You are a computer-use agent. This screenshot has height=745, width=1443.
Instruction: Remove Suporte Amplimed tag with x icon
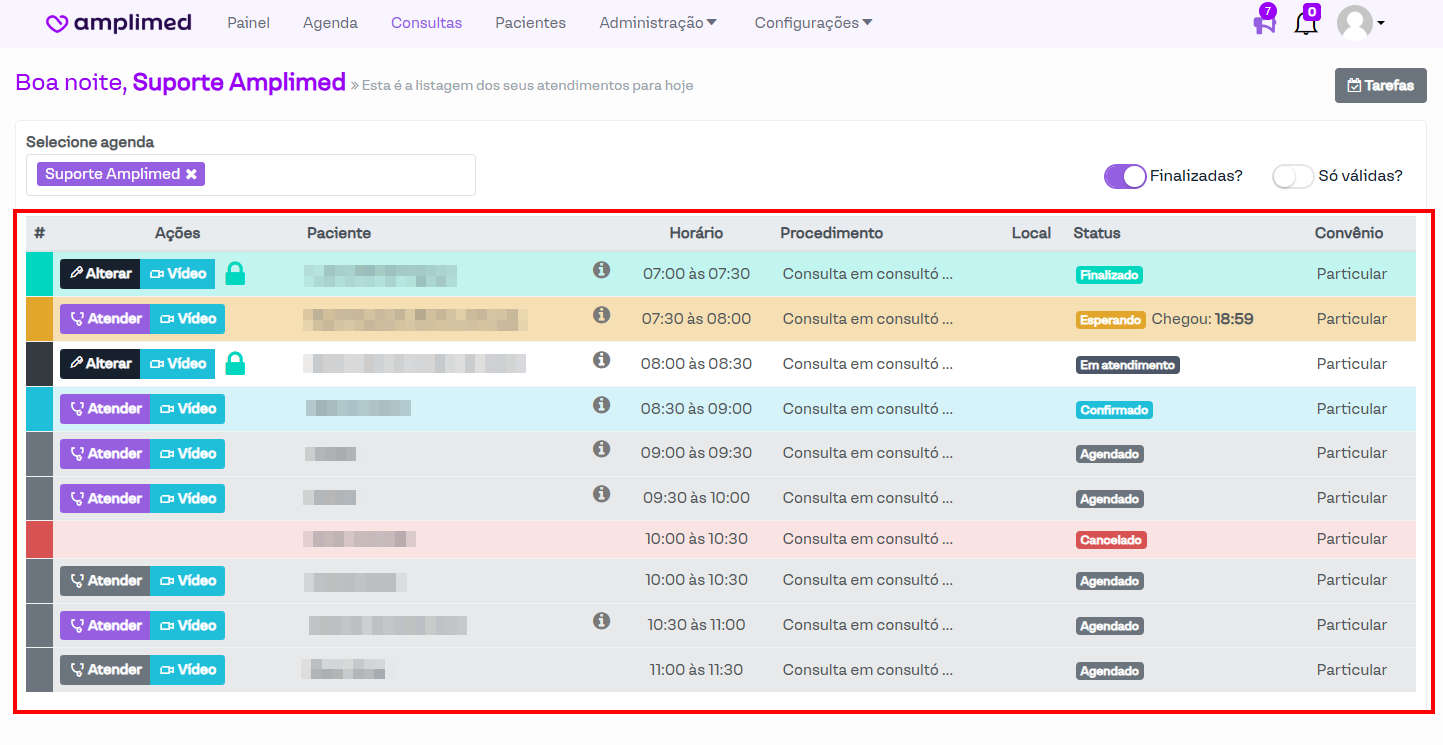point(191,174)
